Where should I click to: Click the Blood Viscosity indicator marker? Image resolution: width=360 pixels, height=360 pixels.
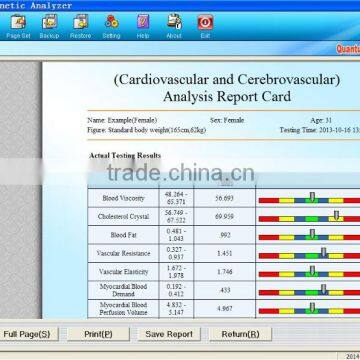(312, 197)
